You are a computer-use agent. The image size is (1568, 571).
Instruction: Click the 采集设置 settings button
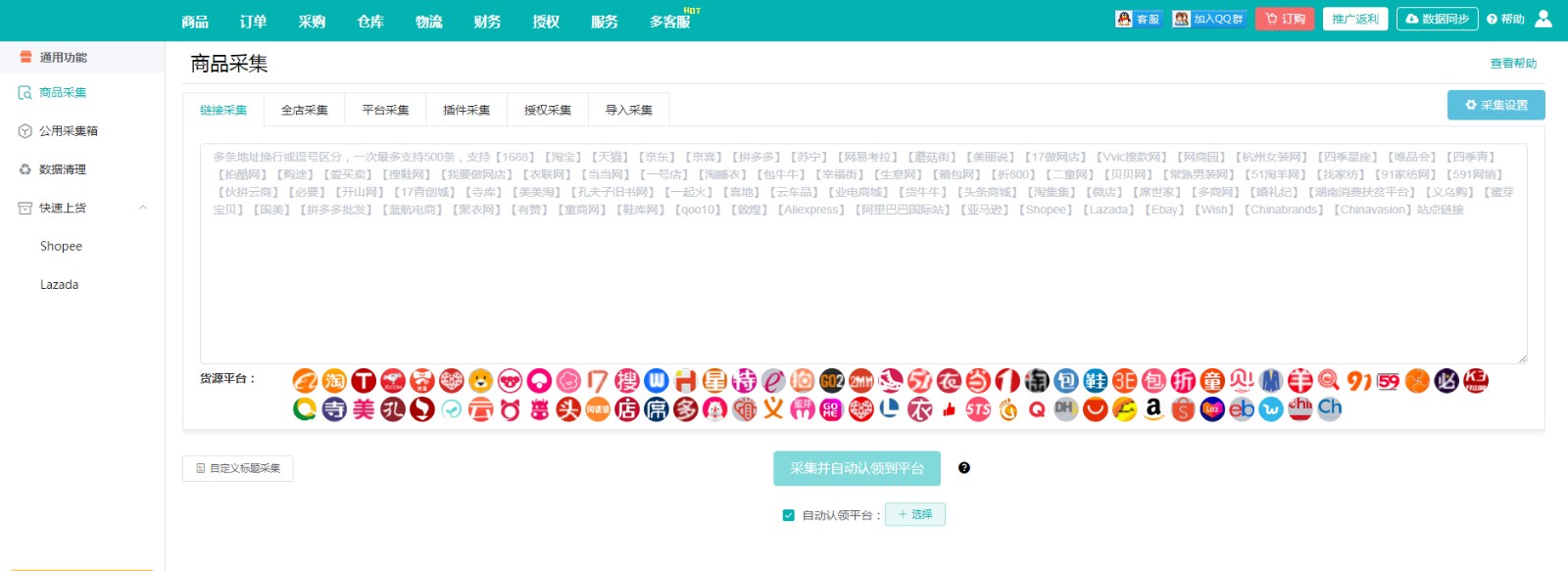click(1496, 105)
